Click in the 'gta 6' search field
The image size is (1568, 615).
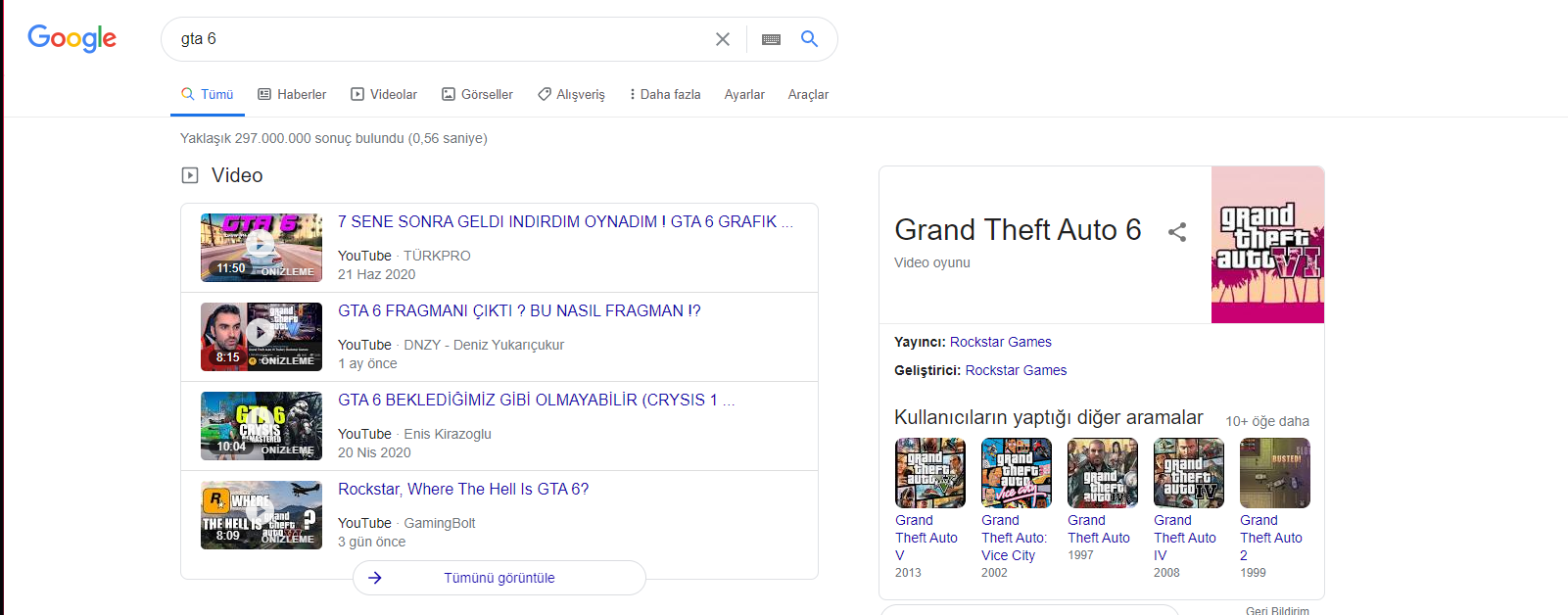[441, 39]
